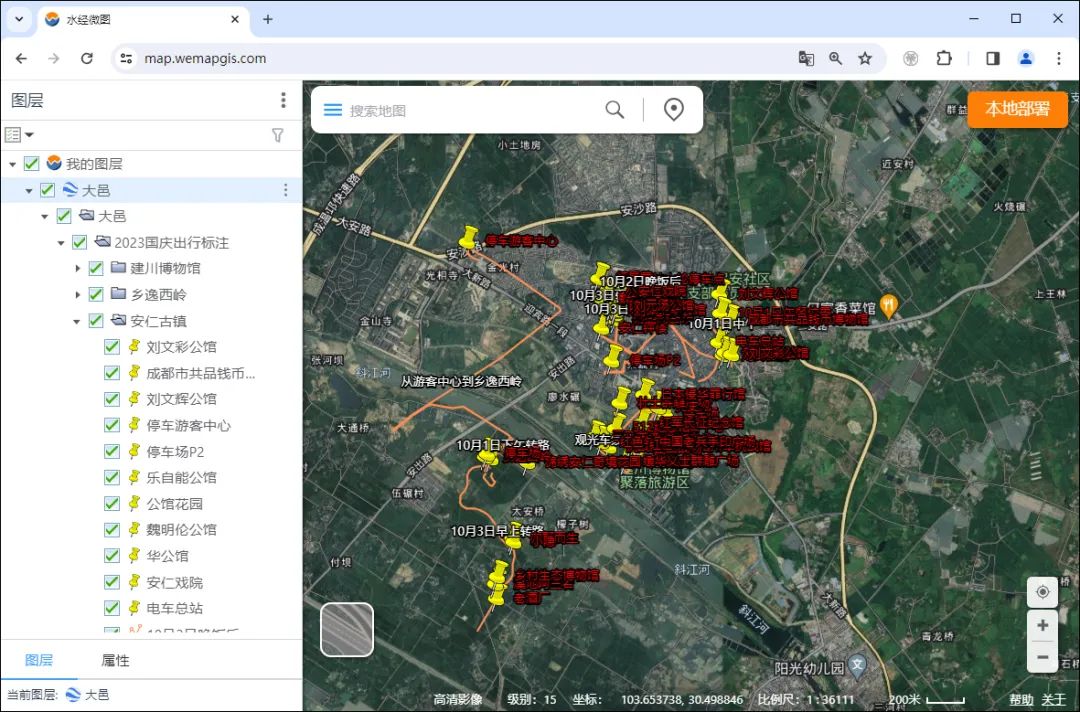Uncheck the 刘文彩公馆 layer checkbox
Image resolution: width=1080 pixels, height=712 pixels.
pos(112,347)
